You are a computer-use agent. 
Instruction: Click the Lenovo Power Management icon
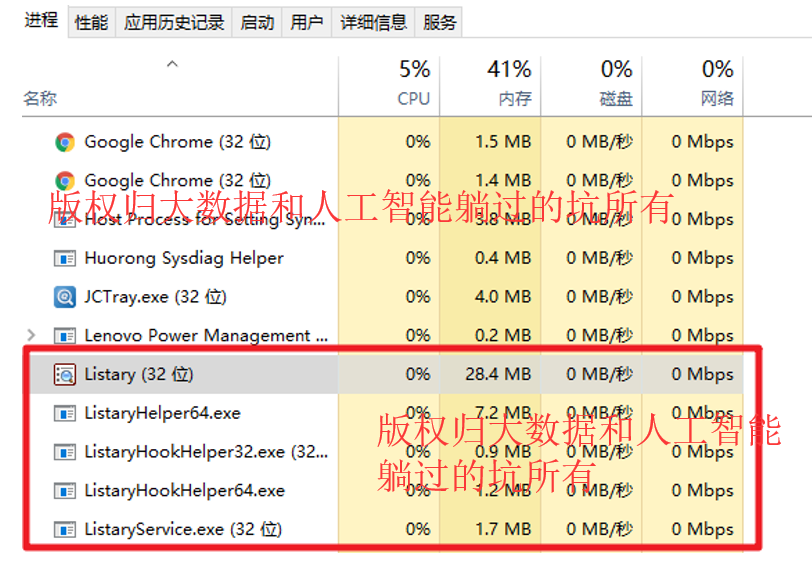[x=65, y=336]
